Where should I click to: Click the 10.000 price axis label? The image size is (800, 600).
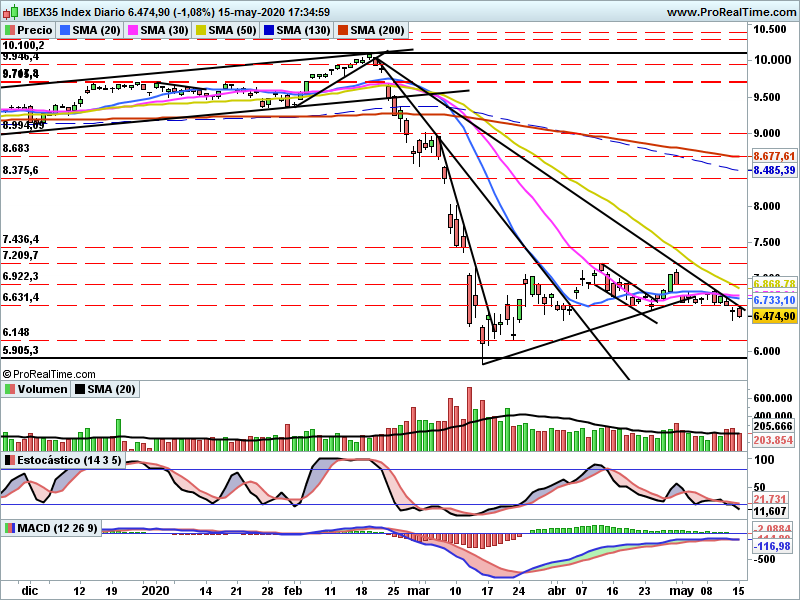(772, 60)
